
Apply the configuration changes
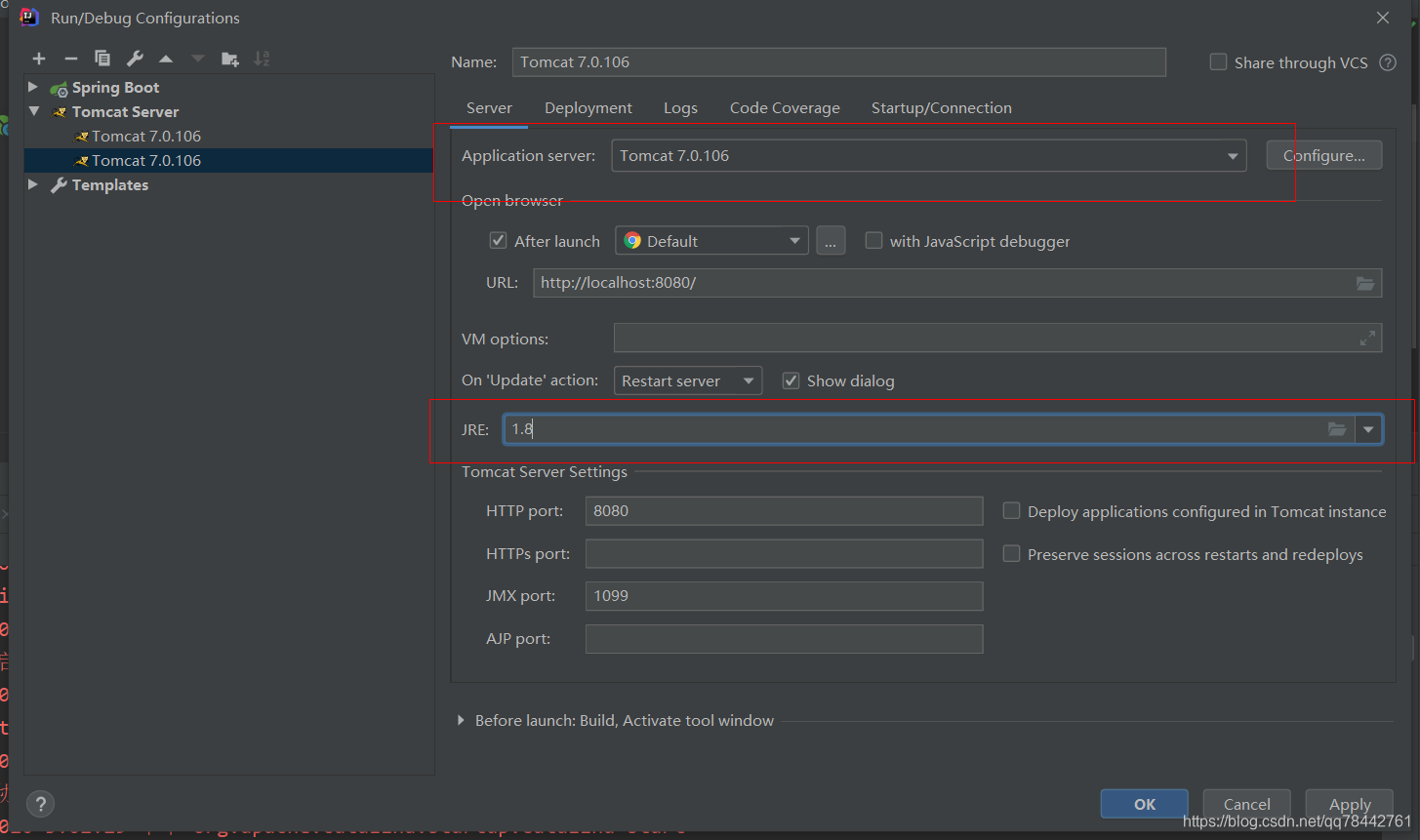pyautogui.click(x=1349, y=804)
